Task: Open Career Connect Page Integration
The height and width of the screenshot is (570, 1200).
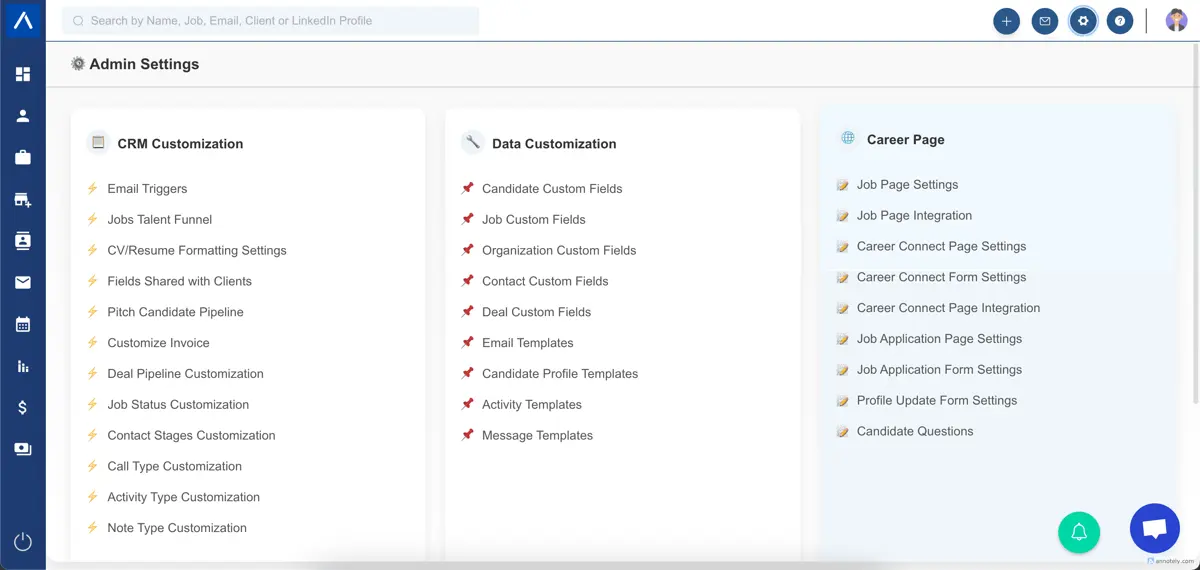Action: tap(948, 308)
